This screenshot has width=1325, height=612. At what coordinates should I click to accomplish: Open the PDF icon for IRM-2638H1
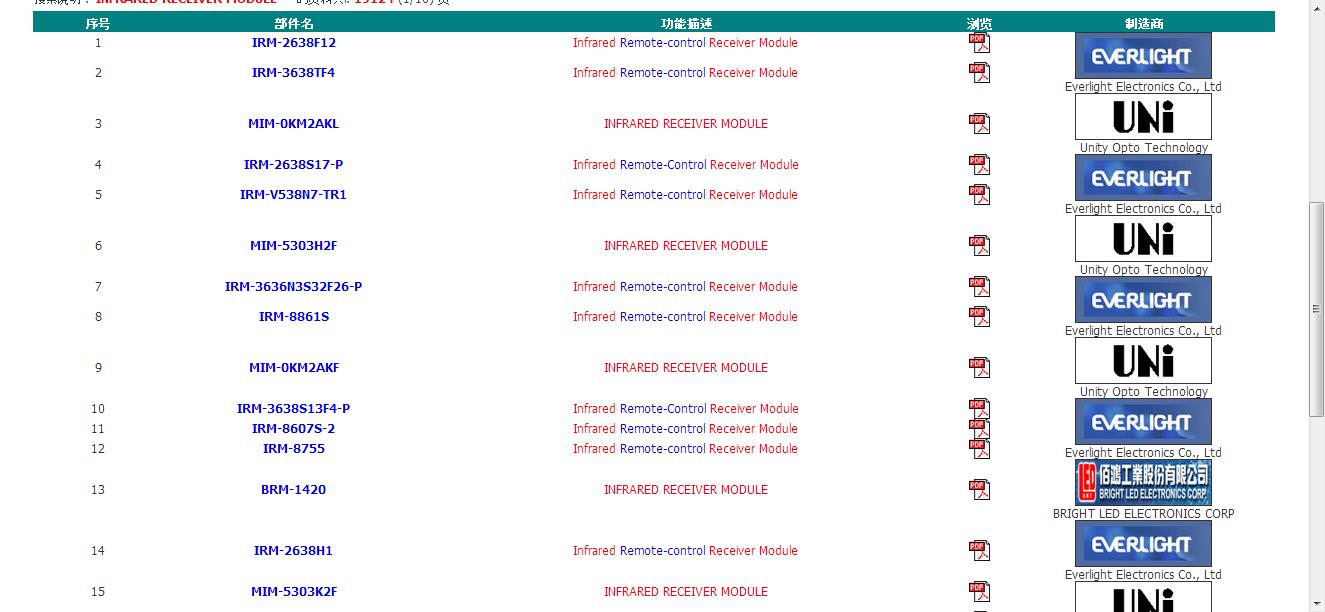979,551
